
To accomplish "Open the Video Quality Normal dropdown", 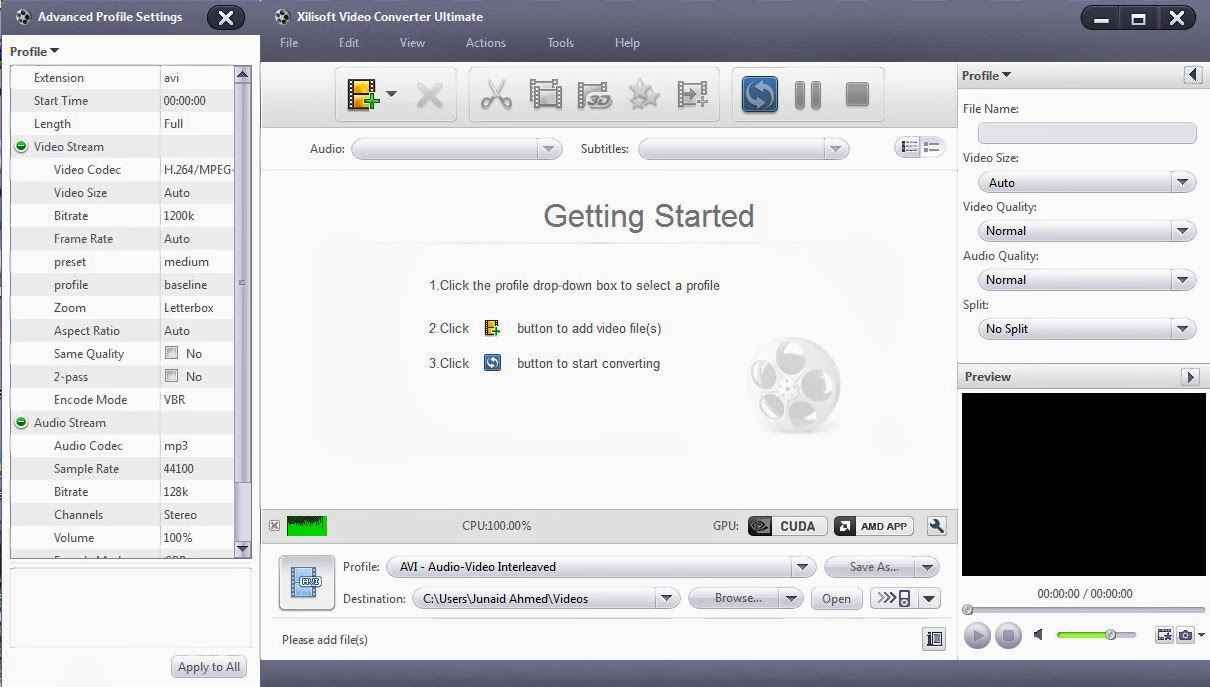I will click(1183, 231).
